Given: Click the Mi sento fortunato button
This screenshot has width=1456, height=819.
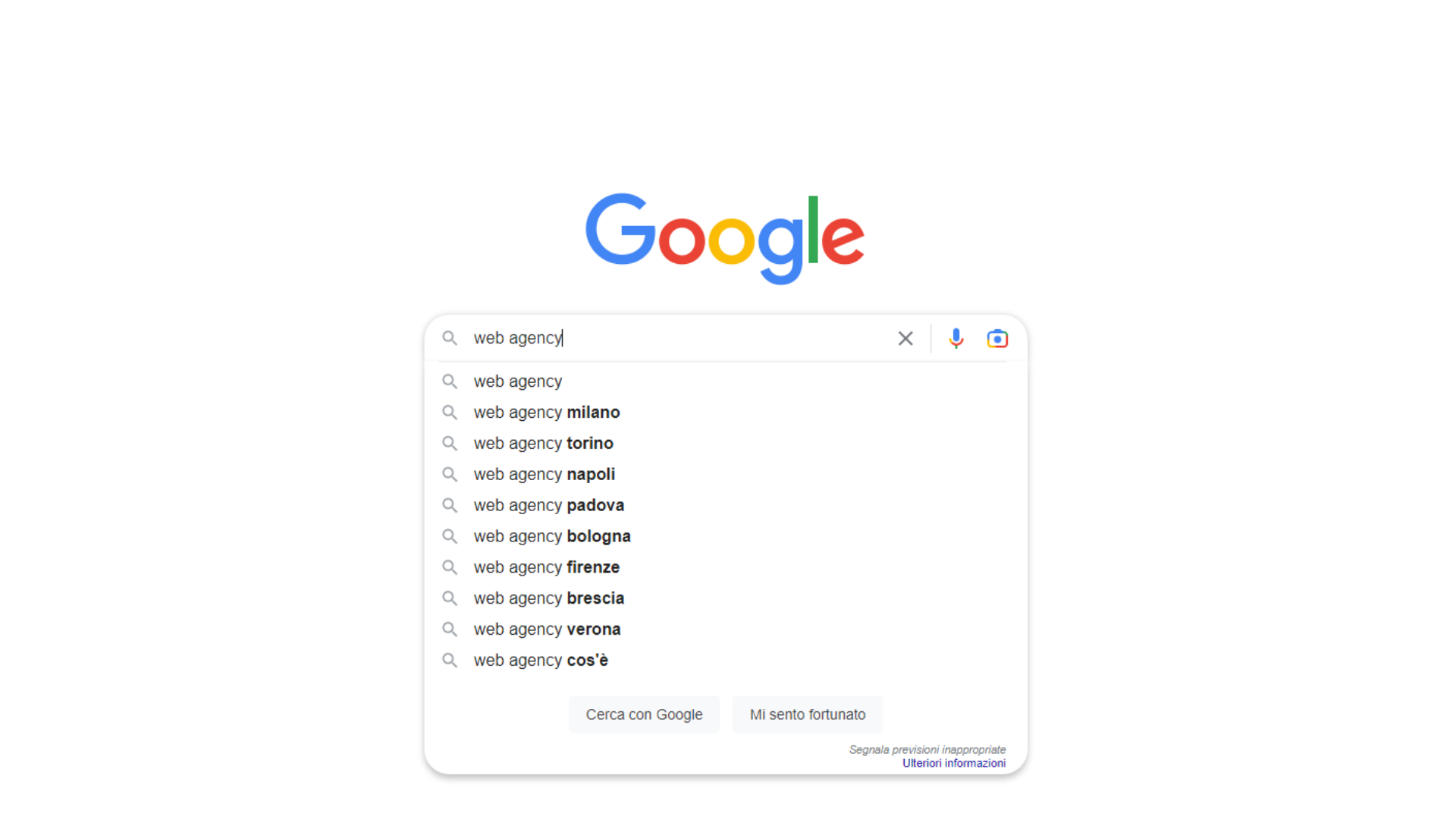Looking at the screenshot, I should point(808,714).
